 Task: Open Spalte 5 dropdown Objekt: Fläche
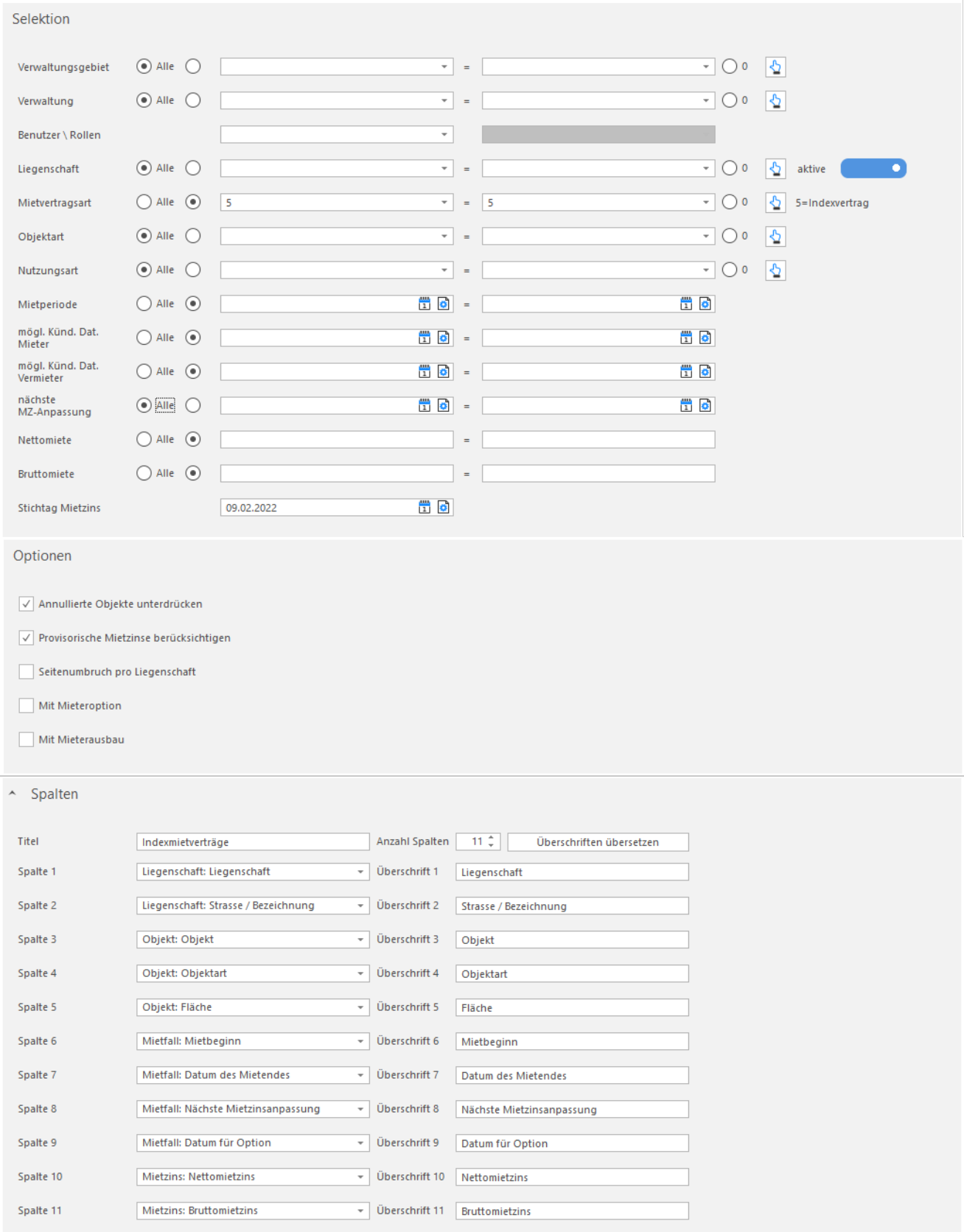click(253, 1007)
